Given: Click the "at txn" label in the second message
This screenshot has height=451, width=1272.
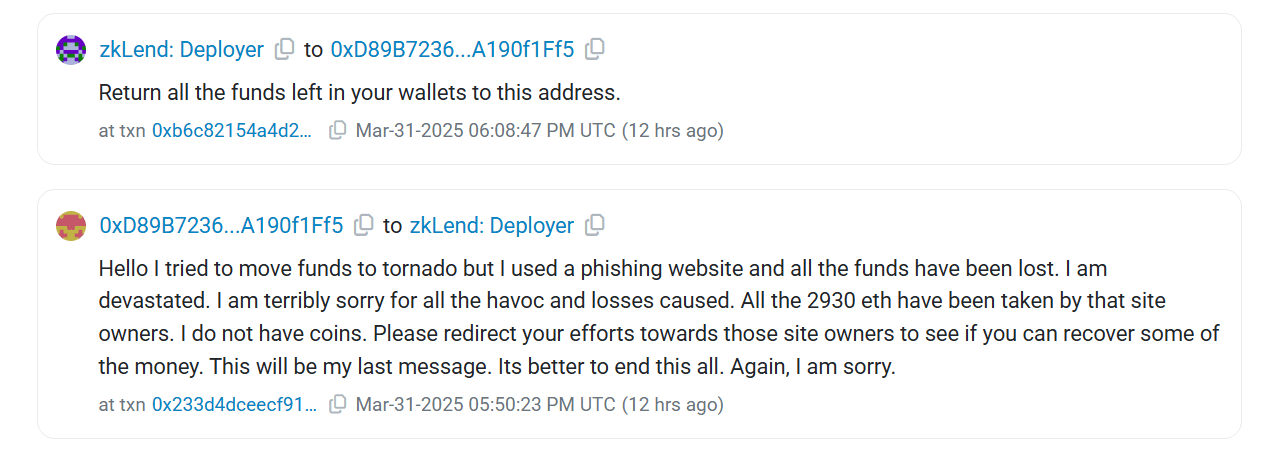Looking at the screenshot, I should pyautogui.click(x=122, y=405).
